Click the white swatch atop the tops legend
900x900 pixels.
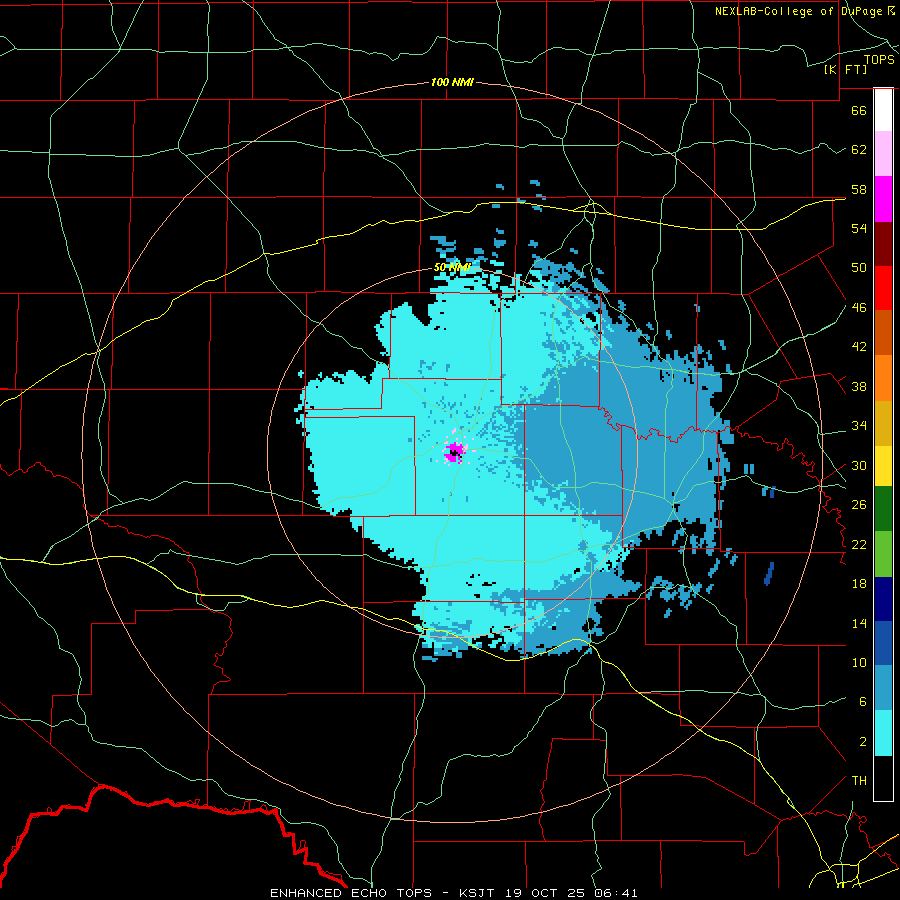click(x=883, y=110)
